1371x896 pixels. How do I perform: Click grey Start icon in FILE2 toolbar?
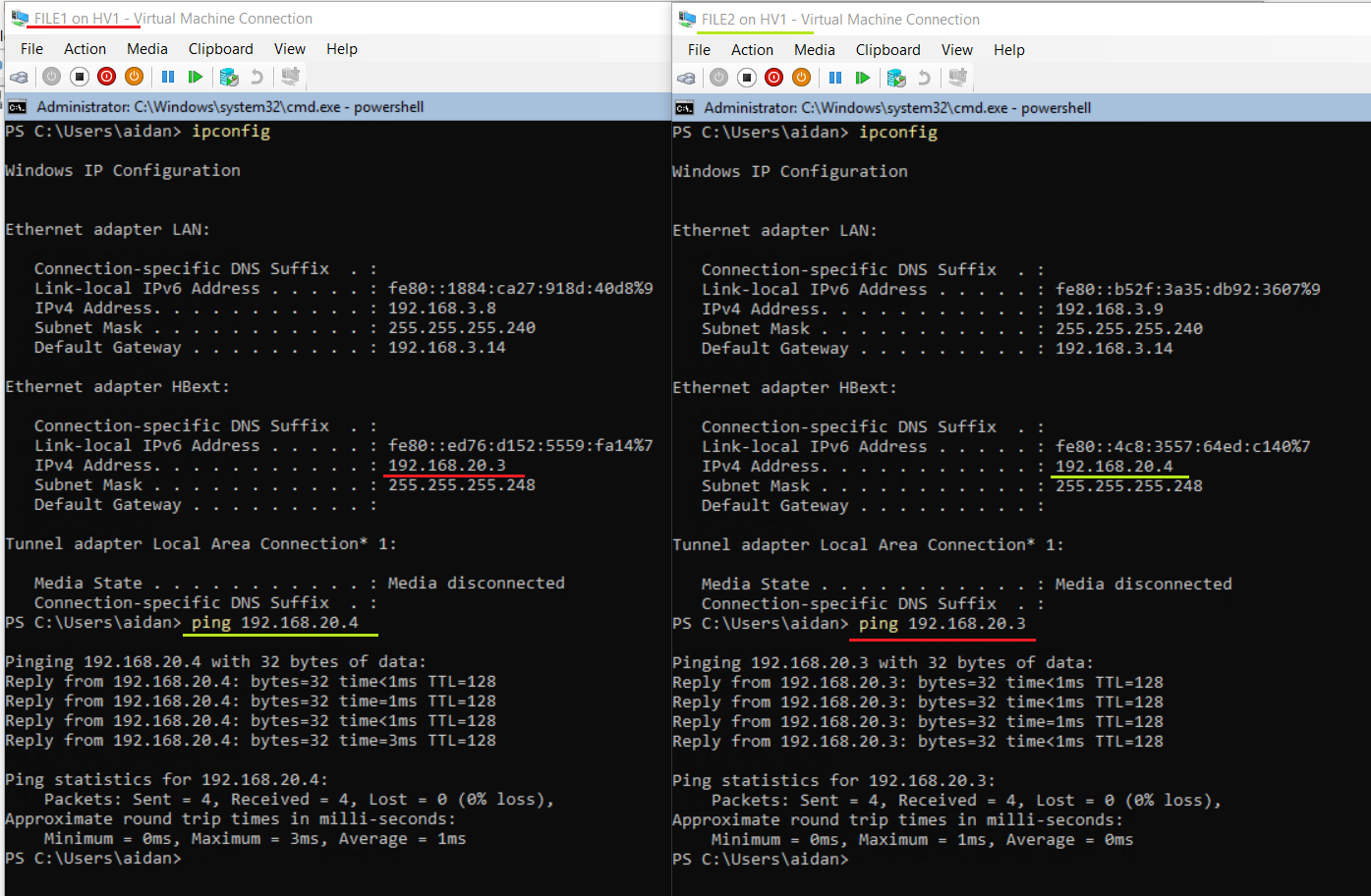pos(719,78)
